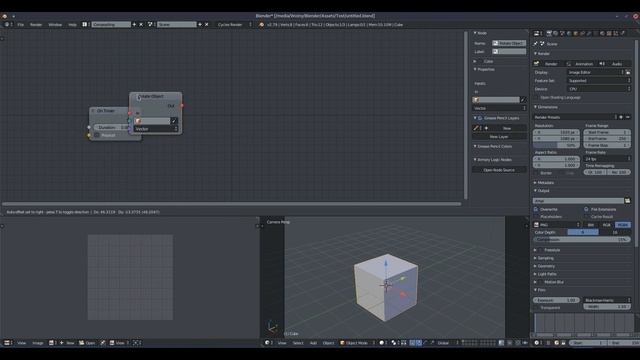Click the New Layer button
640x360 pixels.
tap(499, 137)
